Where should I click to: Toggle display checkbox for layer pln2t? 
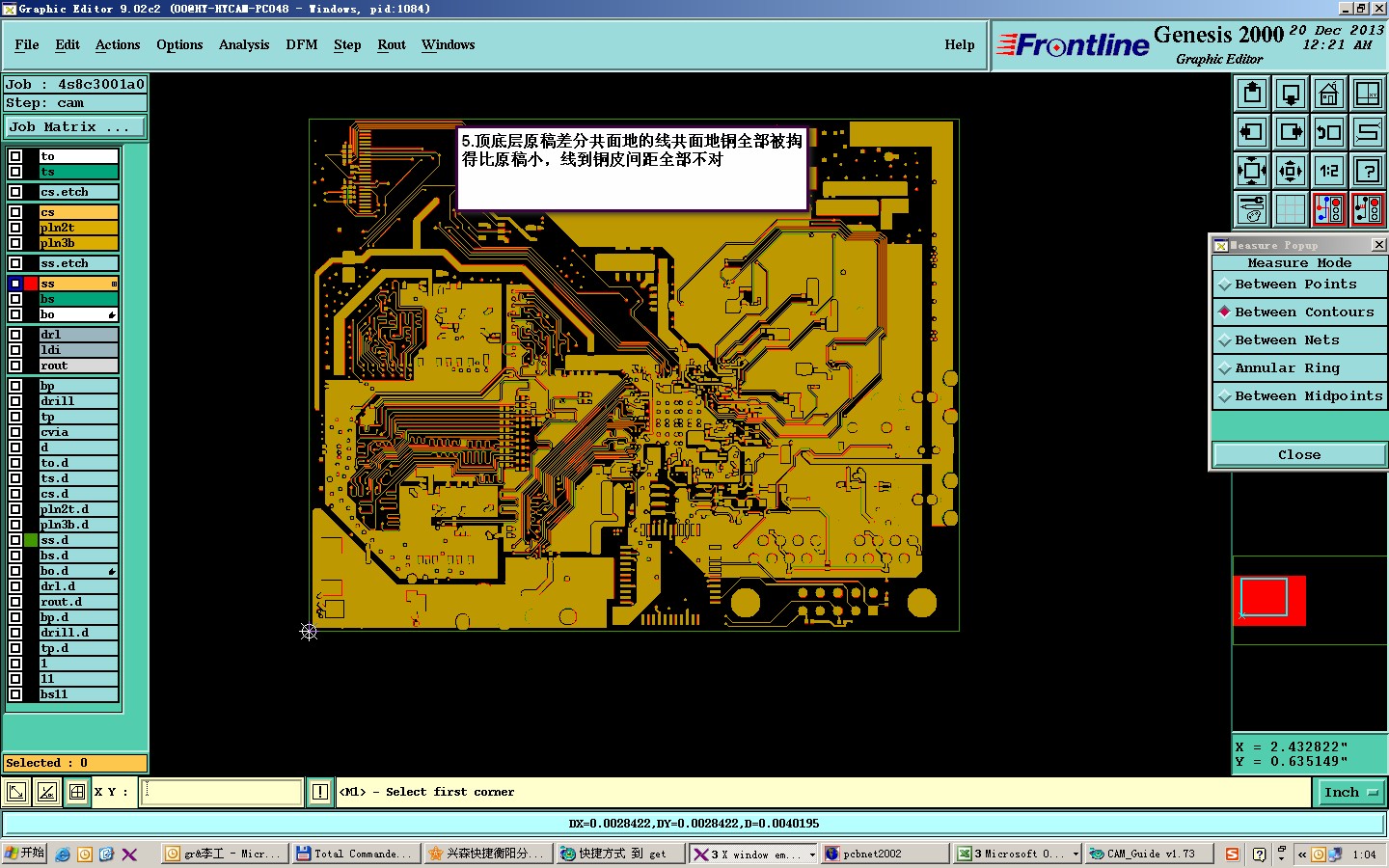[15, 228]
